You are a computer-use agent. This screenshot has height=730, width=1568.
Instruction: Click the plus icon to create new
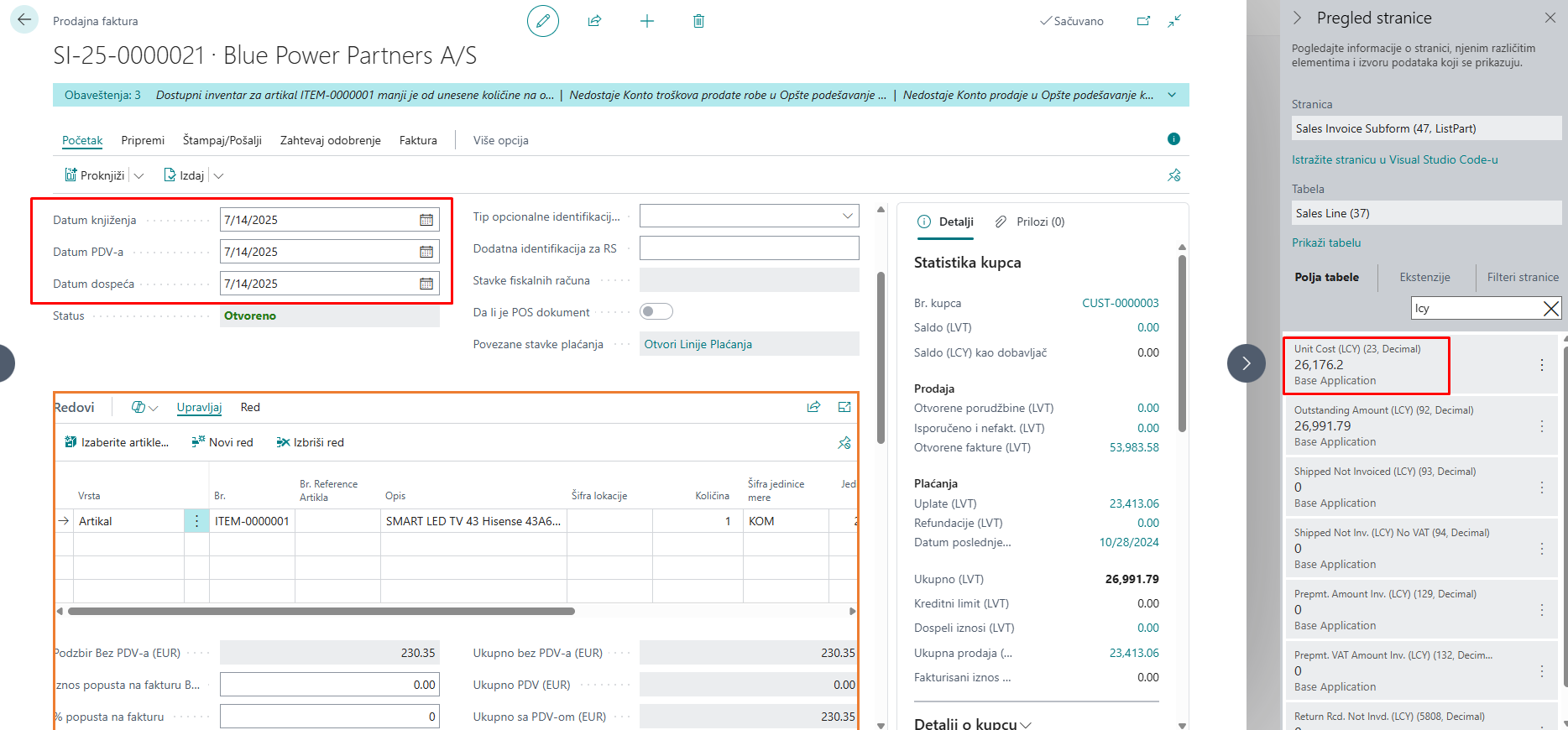coord(646,21)
